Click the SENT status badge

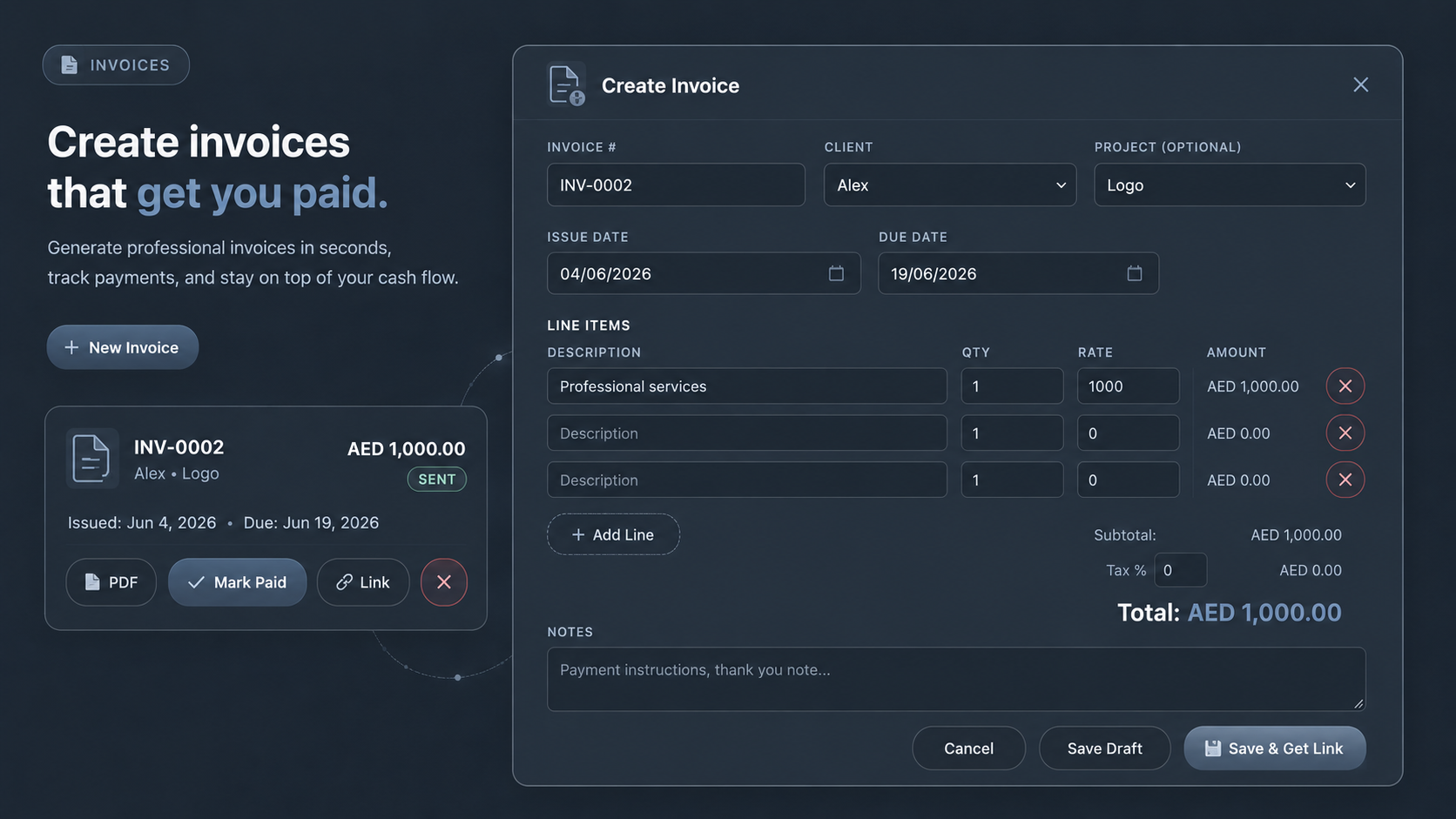point(437,479)
